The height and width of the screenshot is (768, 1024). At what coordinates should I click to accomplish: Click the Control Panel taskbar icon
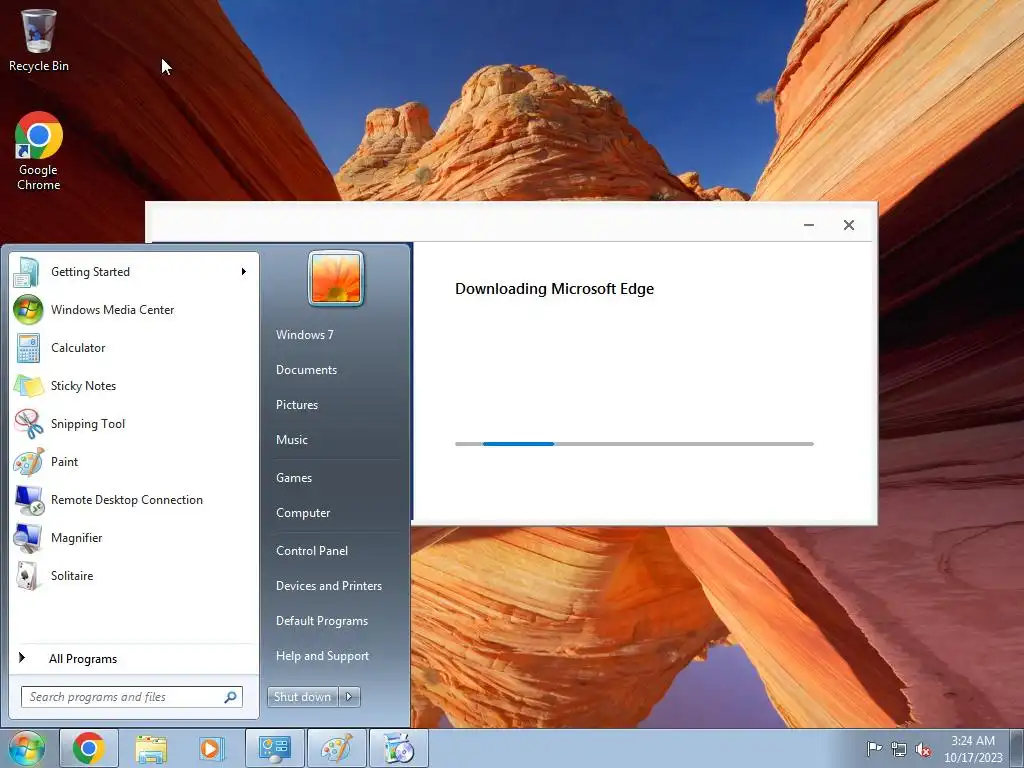[x=274, y=748]
